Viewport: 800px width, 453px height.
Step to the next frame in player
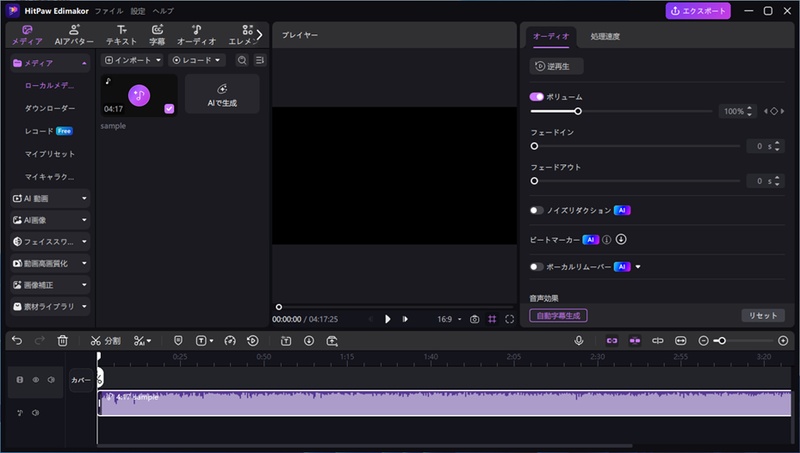[405, 319]
